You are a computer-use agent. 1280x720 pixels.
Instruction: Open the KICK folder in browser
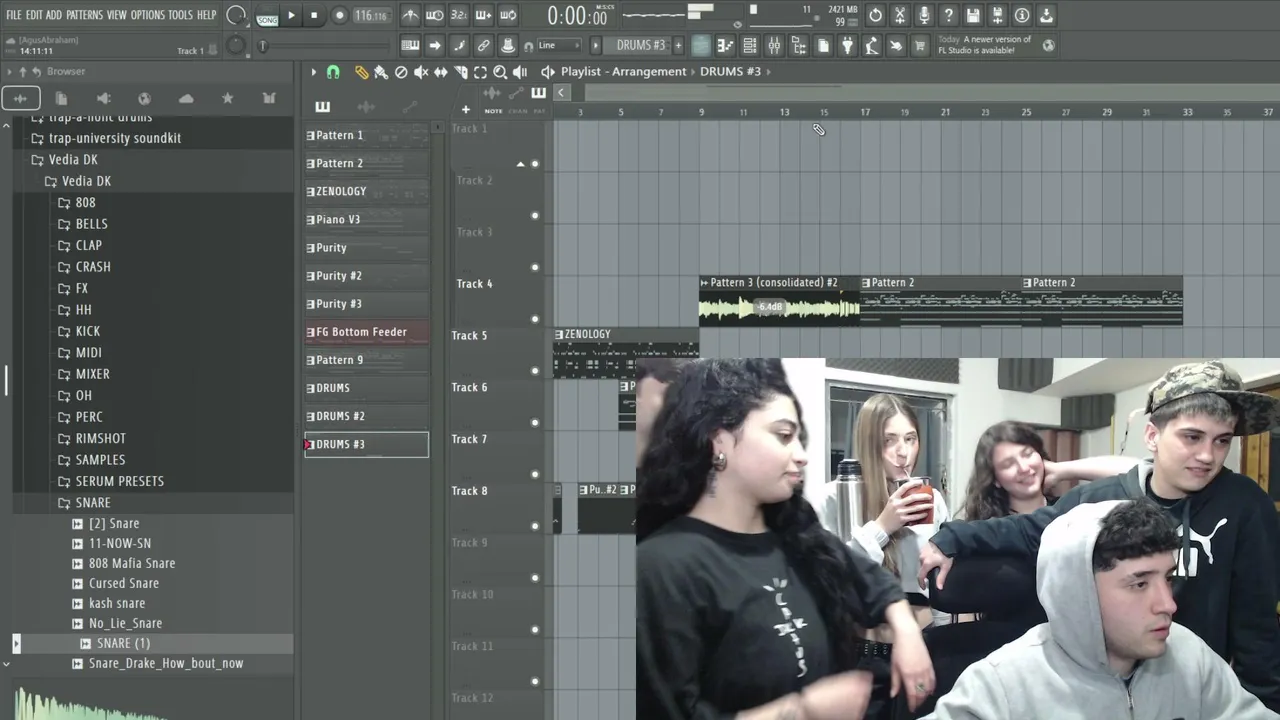88,331
